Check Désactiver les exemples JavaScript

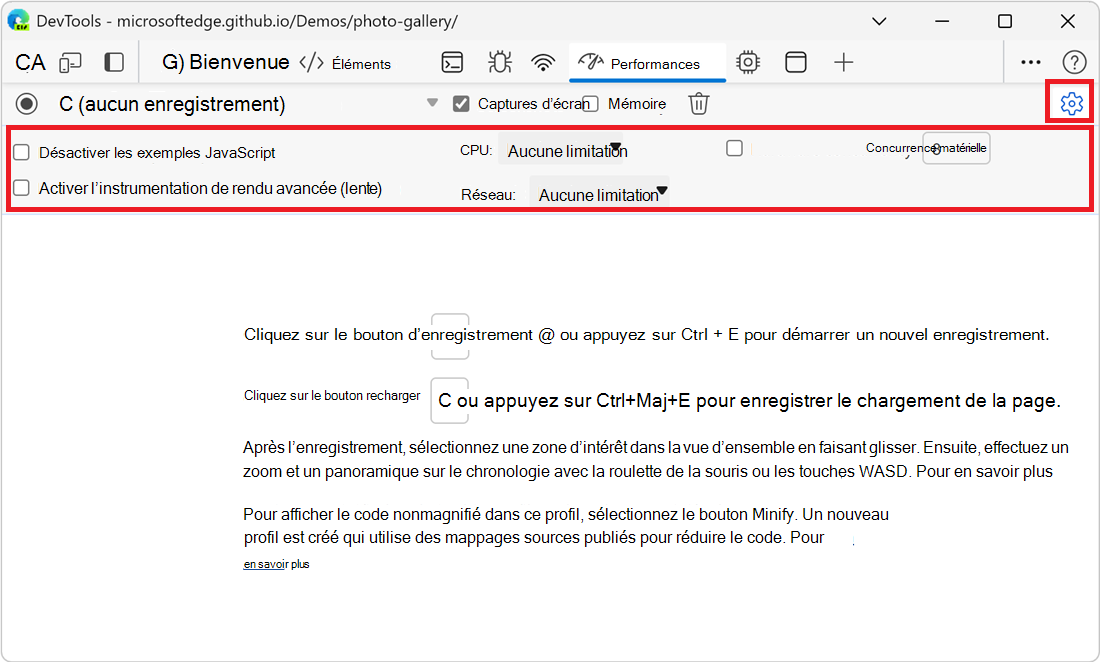pos(21,152)
